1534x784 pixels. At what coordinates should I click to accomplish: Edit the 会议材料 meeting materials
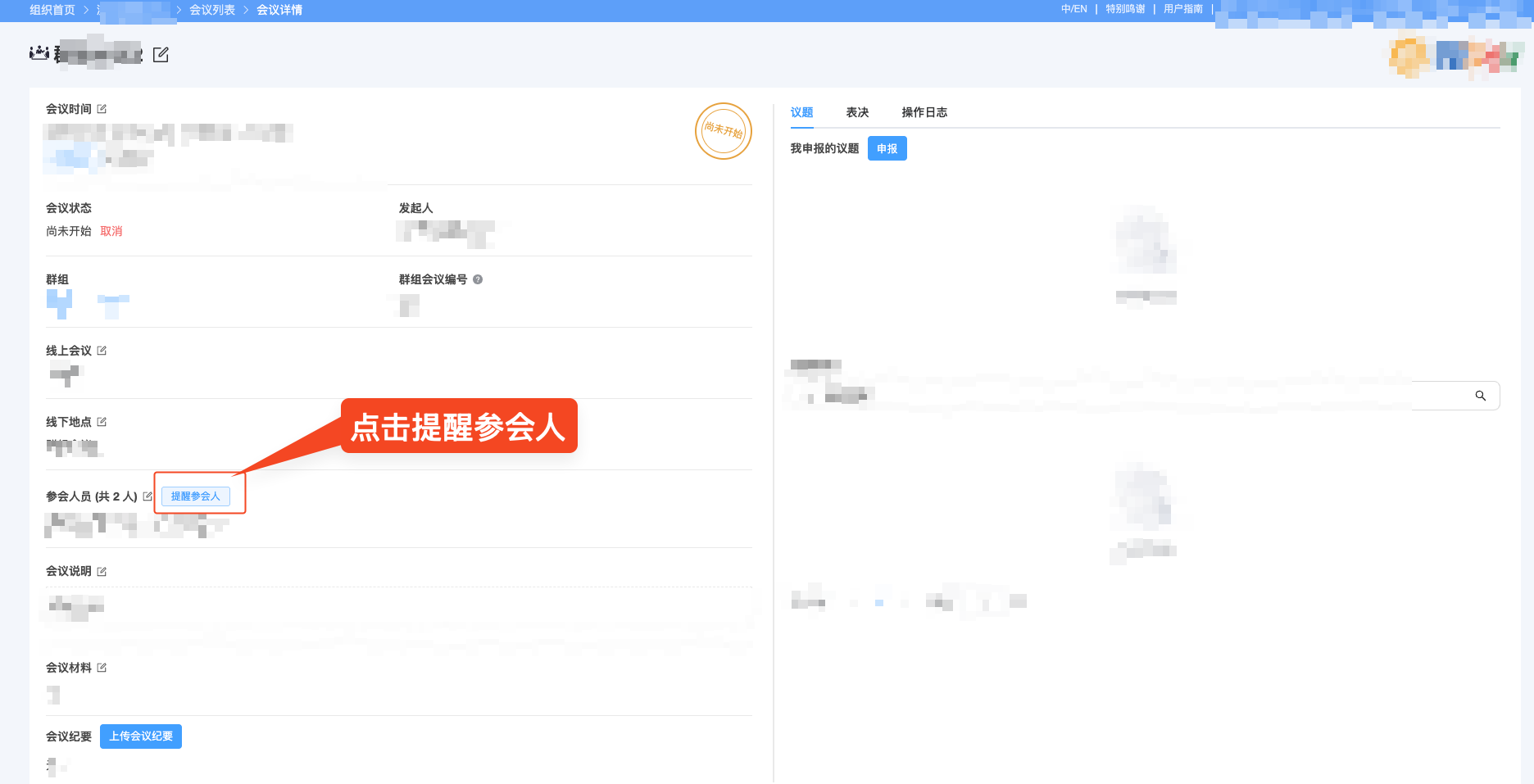(x=102, y=667)
